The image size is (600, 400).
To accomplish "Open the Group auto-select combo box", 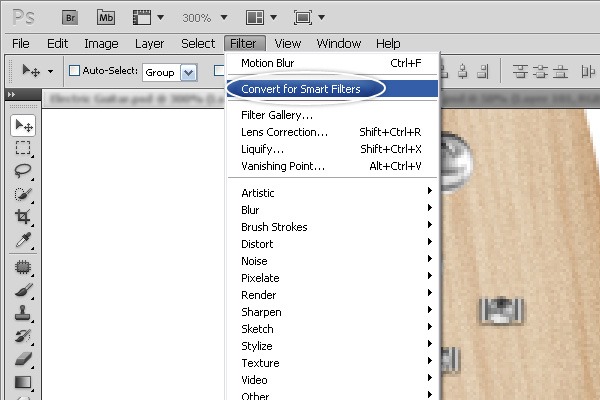I will pos(170,72).
